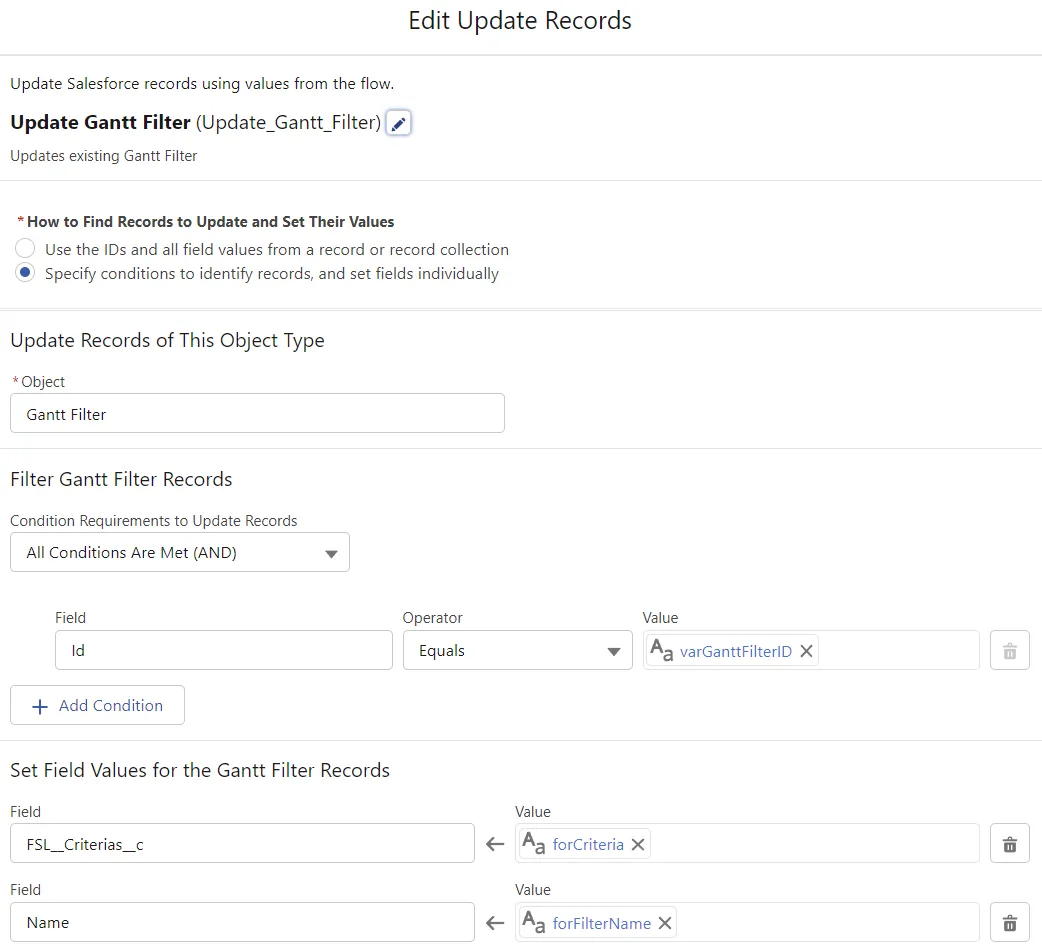Remove the forFilterName value pill

coord(664,923)
